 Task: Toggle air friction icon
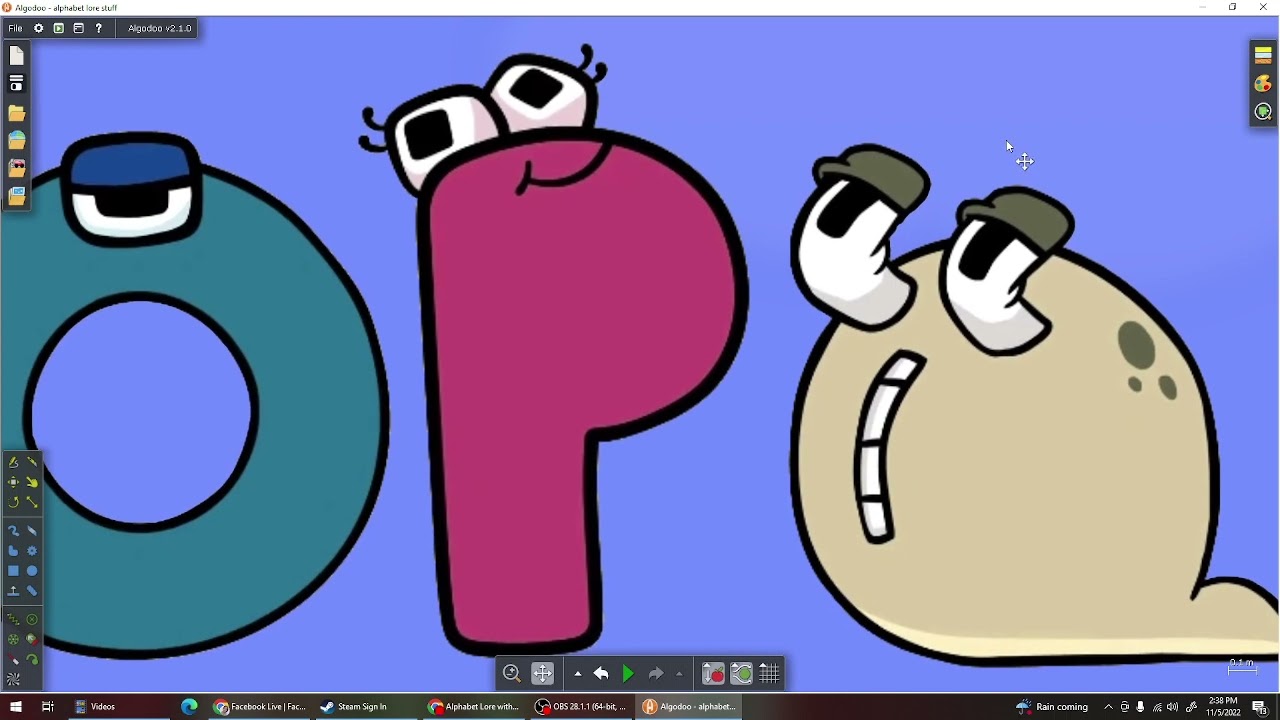(741, 673)
